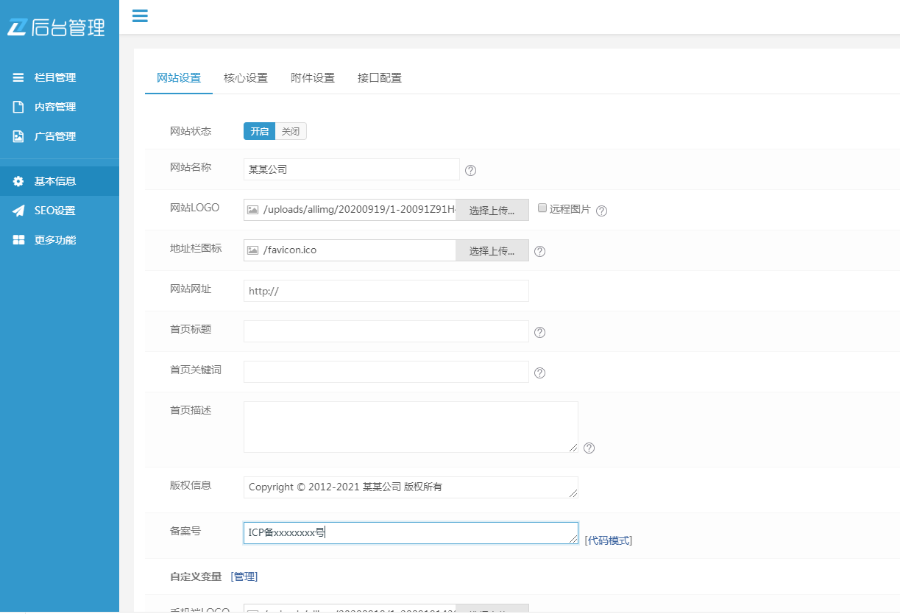Click the help icon next to 首页关键词
900x614 pixels.
pyautogui.click(x=540, y=373)
